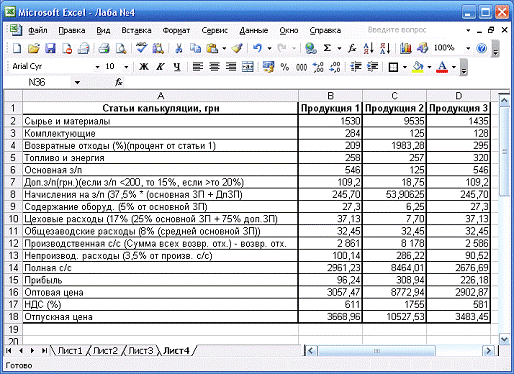Save the workbook with the floppy disk icon
Viewport: 514px width, 374px height.
(50, 48)
